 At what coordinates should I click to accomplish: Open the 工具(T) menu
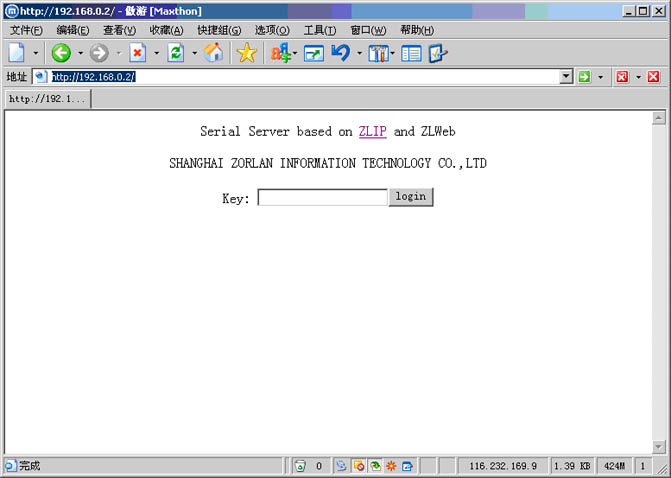(319, 30)
